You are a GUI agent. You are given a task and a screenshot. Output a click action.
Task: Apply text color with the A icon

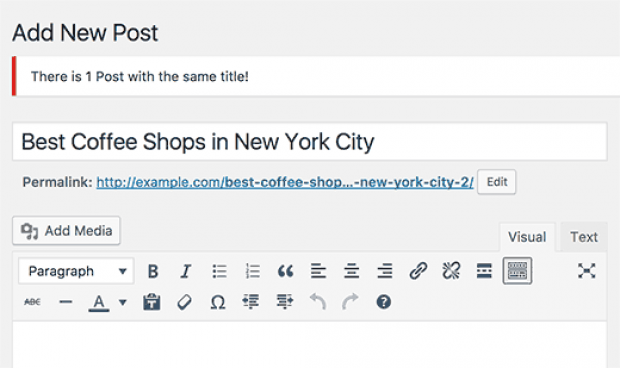pyautogui.click(x=99, y=303)
